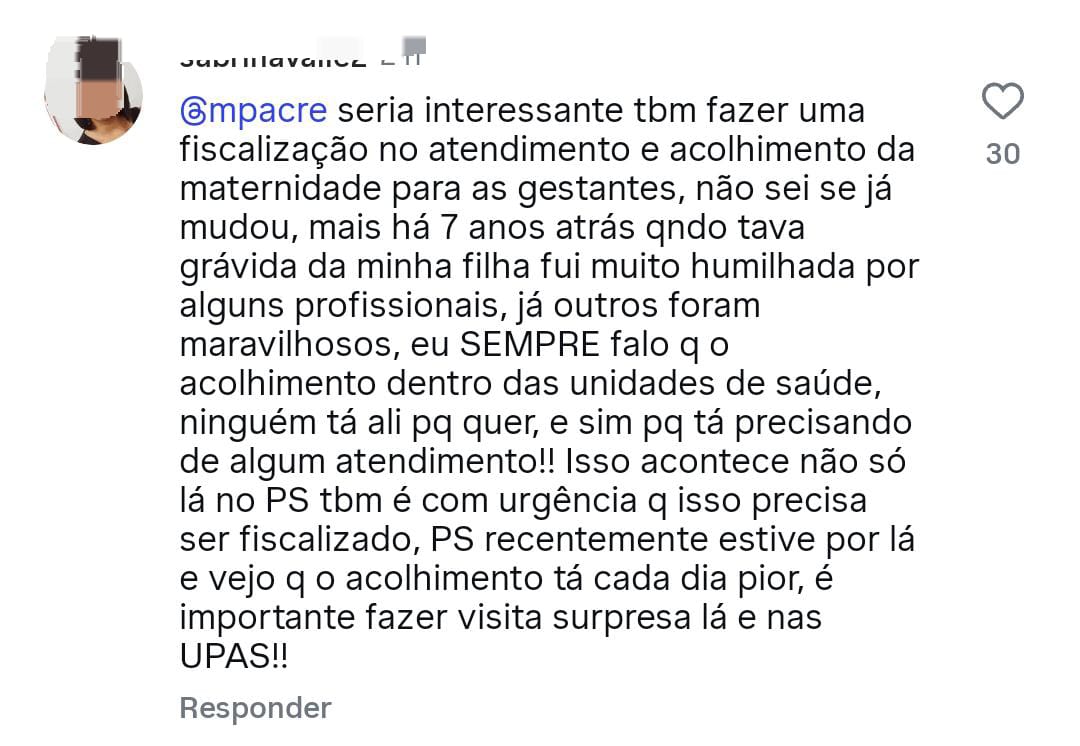Click the word maravilhosos in the comment
This screenshot has width=1080, height=746.
(x=279, y=344)
